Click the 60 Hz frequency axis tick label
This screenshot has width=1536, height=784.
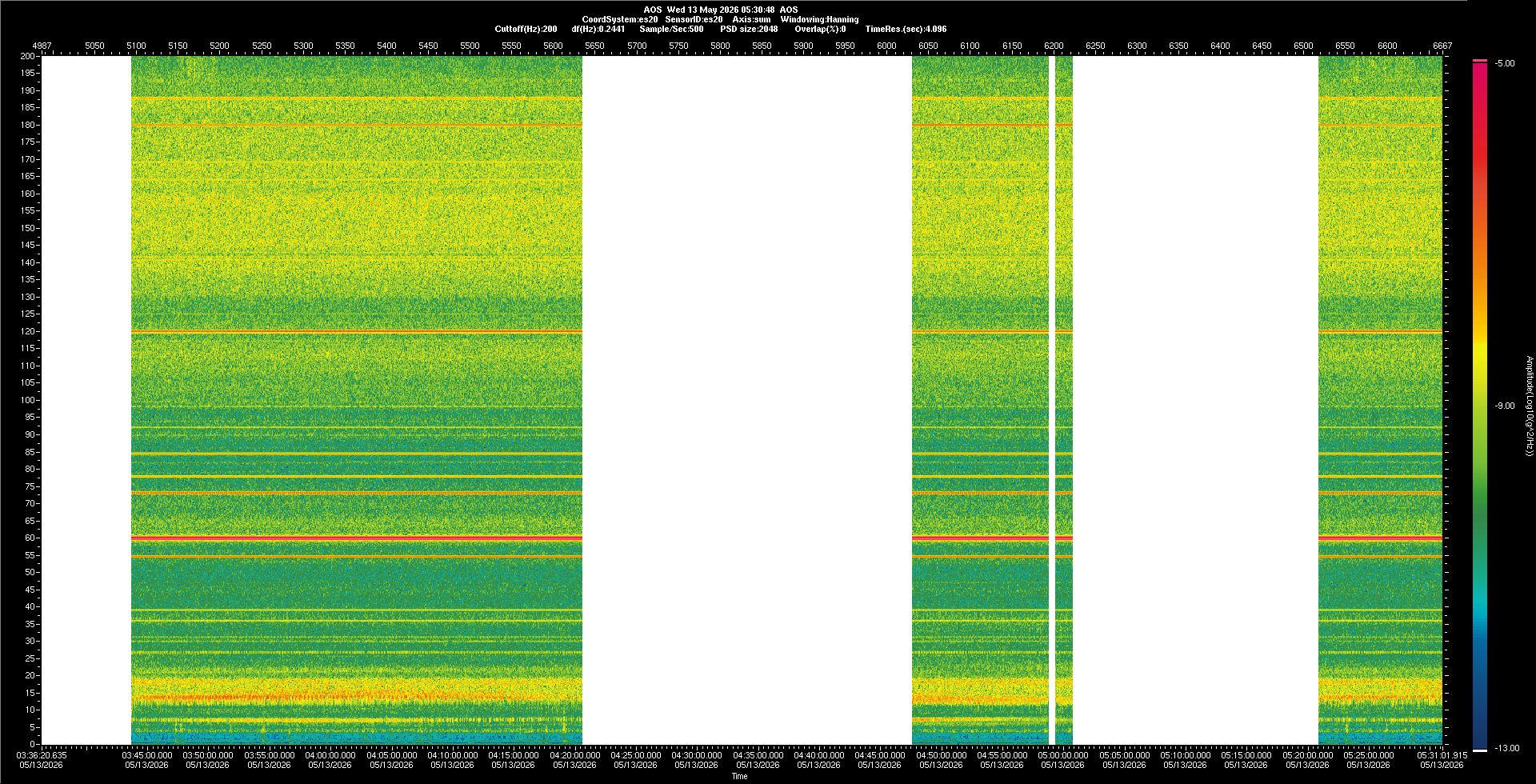[30, 538]
